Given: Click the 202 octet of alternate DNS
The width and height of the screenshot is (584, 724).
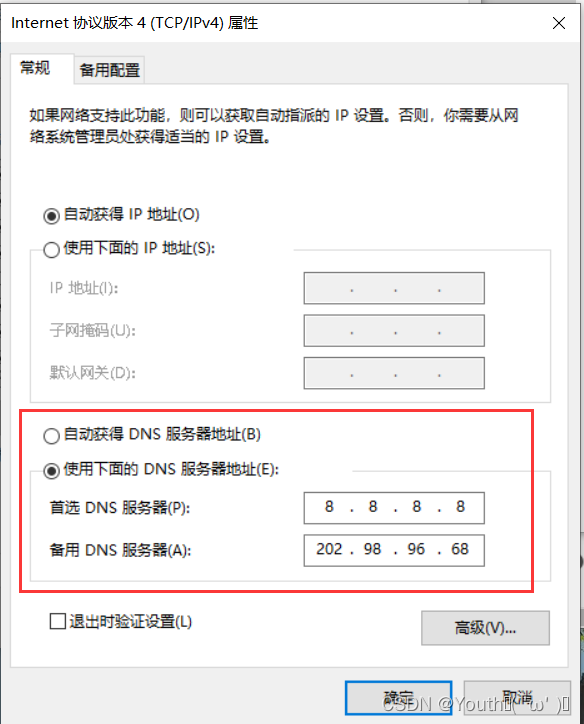Looking at the screenshot, I should (329, 549).
